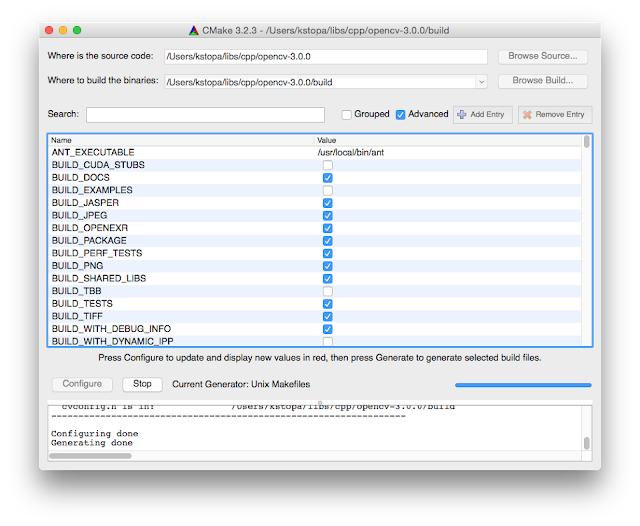Focus the source code path field
This screenshot has width=640, height=526.
point(326,57)
